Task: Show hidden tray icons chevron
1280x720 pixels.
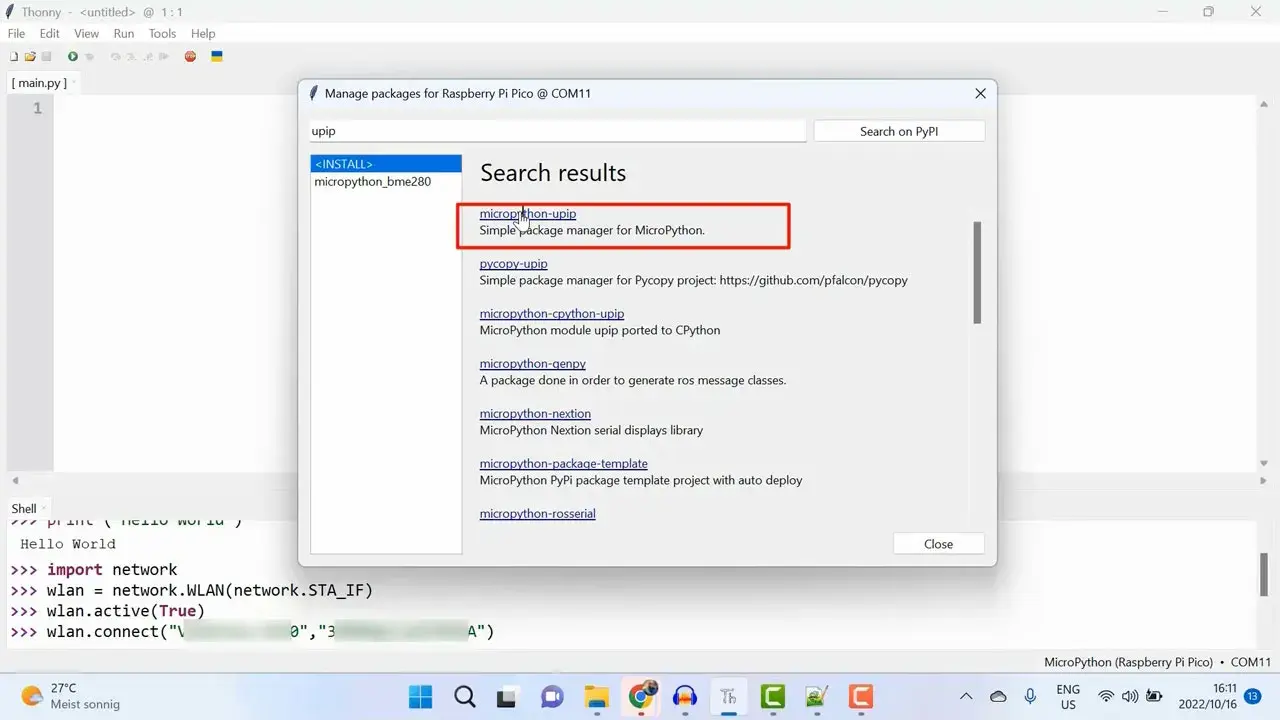Action: pyautogui.click(x=966, y=696)
